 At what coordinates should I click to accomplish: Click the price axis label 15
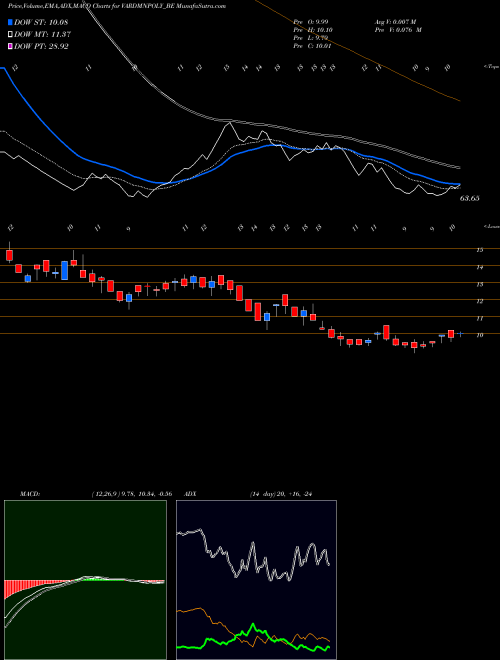479,250
